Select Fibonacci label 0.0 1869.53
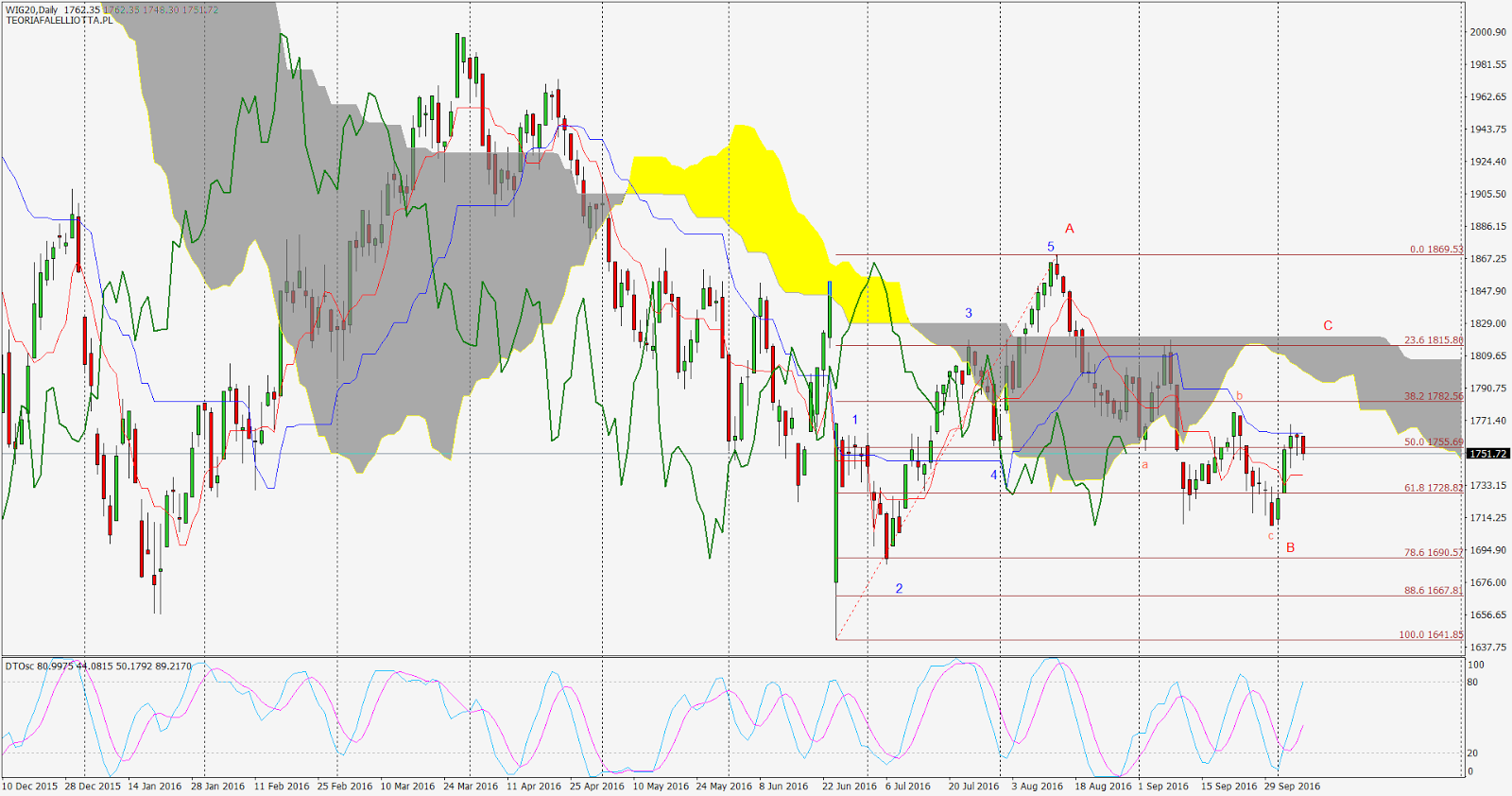Viewport: 1512px width, 796px height. 1436,250
